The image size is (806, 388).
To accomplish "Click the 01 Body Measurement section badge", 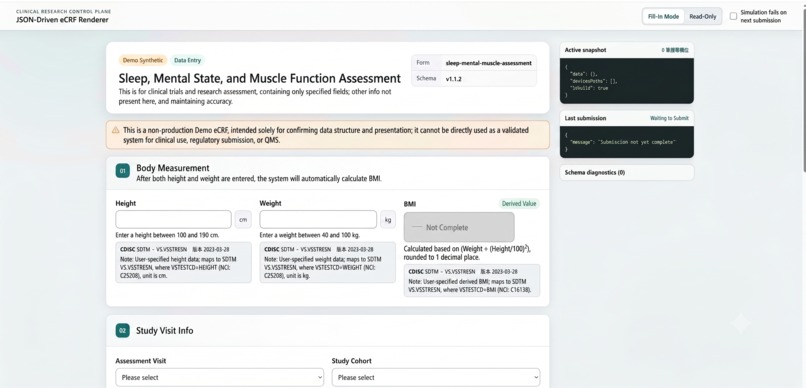I will (x=123, y=171).
